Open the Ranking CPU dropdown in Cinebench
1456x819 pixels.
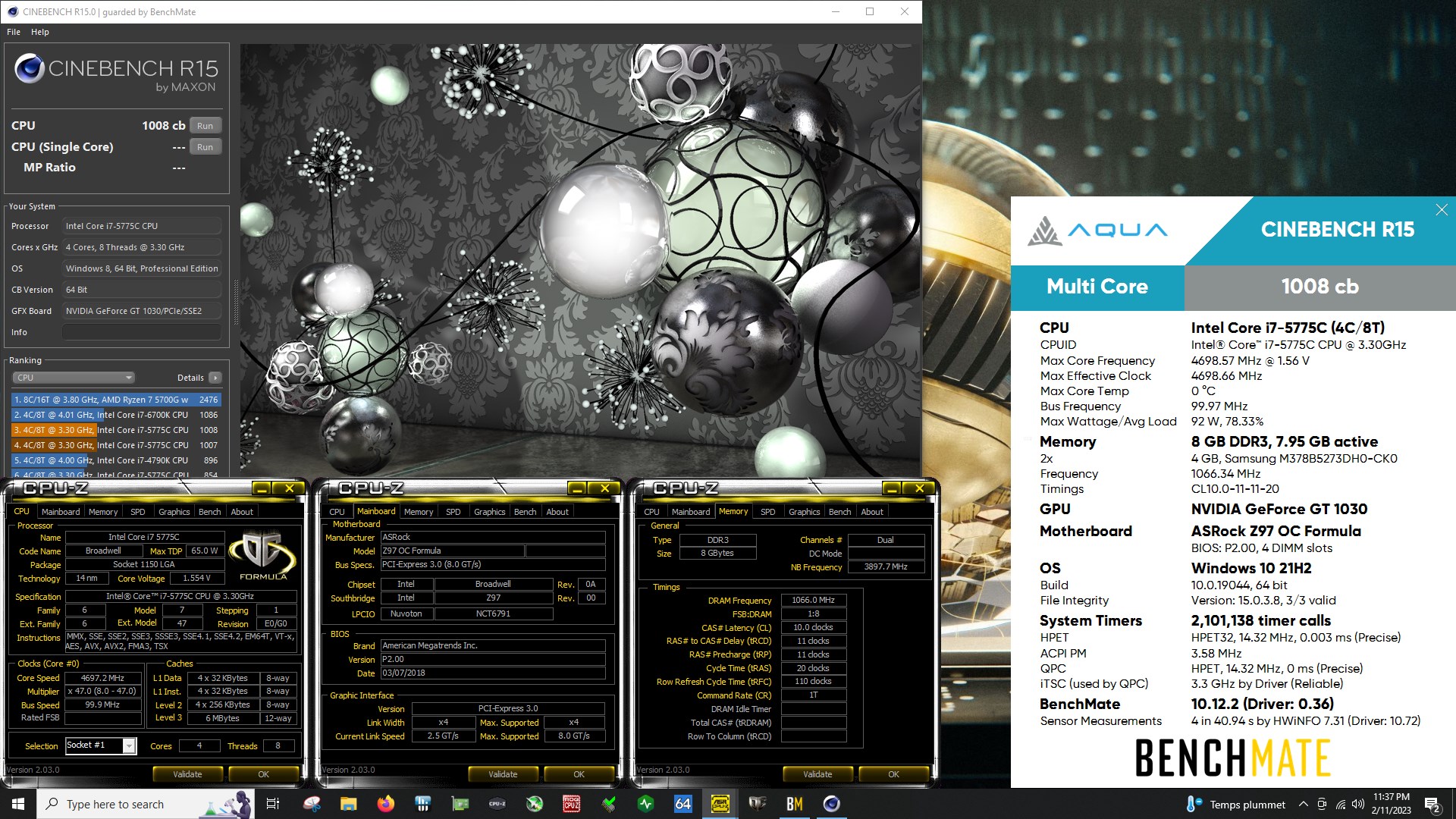click(x=74, y=378)
